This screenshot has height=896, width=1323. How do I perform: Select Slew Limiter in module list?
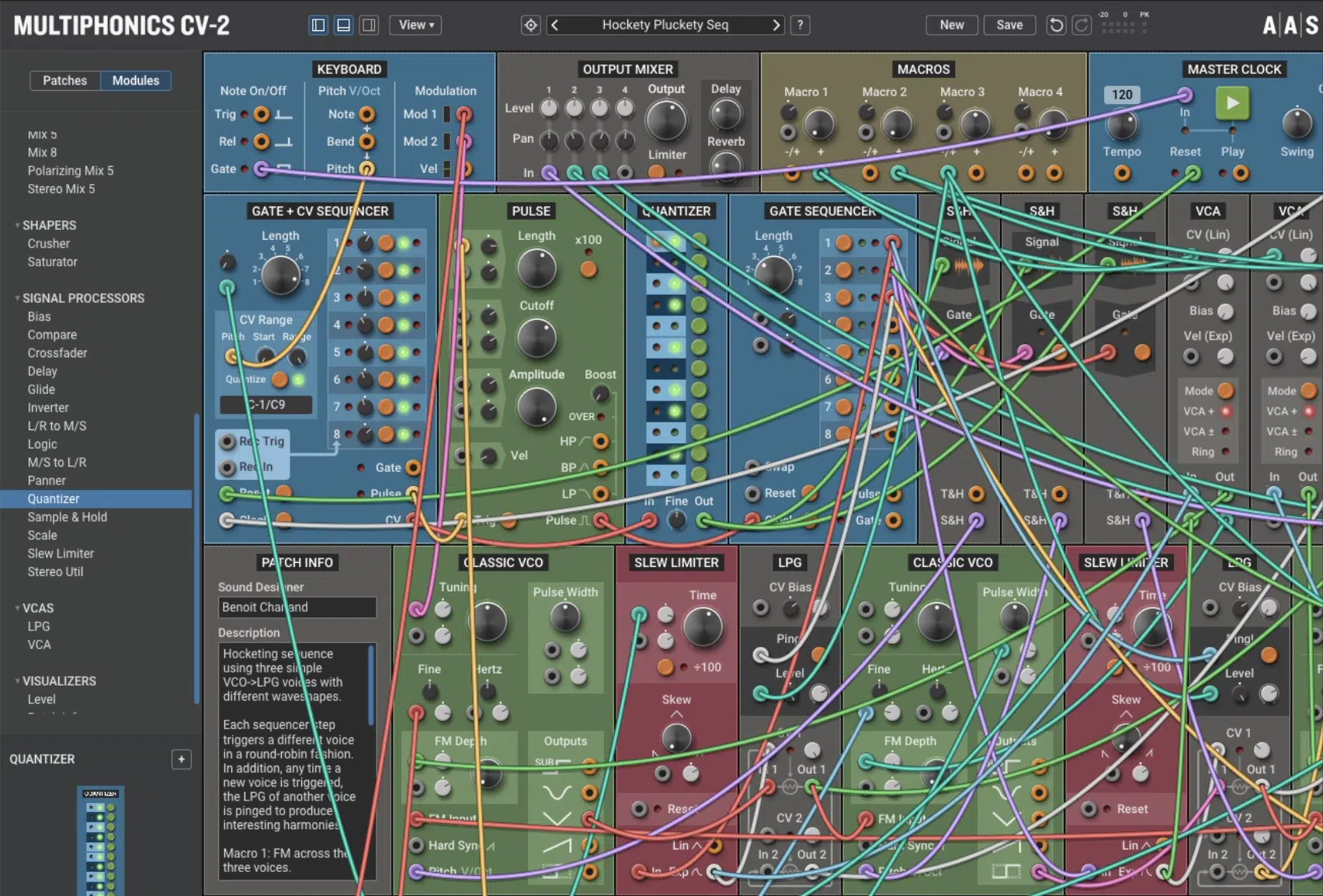(x=61, y=554)
